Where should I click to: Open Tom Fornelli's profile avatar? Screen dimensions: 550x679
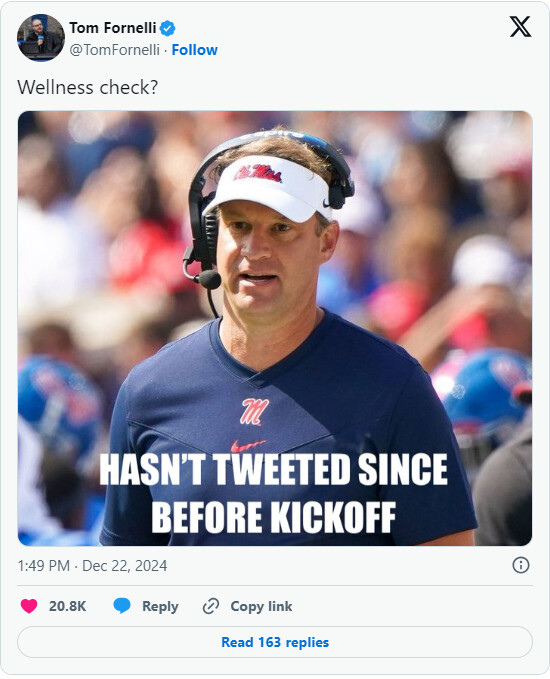coord(41,38)
